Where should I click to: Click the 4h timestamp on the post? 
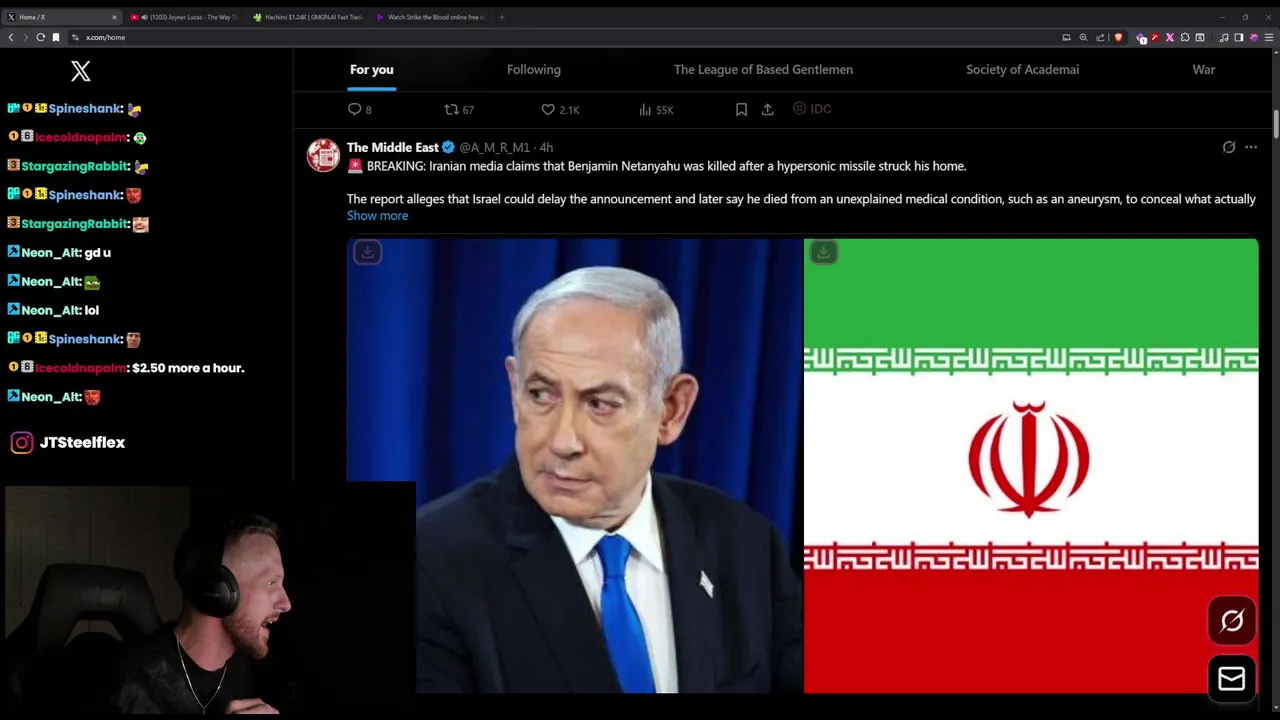point(546,148)
